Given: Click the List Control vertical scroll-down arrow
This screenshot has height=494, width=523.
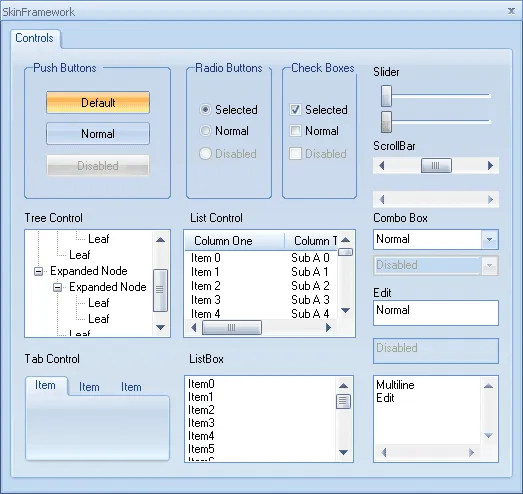Looking at the screenshot, I should [346, 310].
